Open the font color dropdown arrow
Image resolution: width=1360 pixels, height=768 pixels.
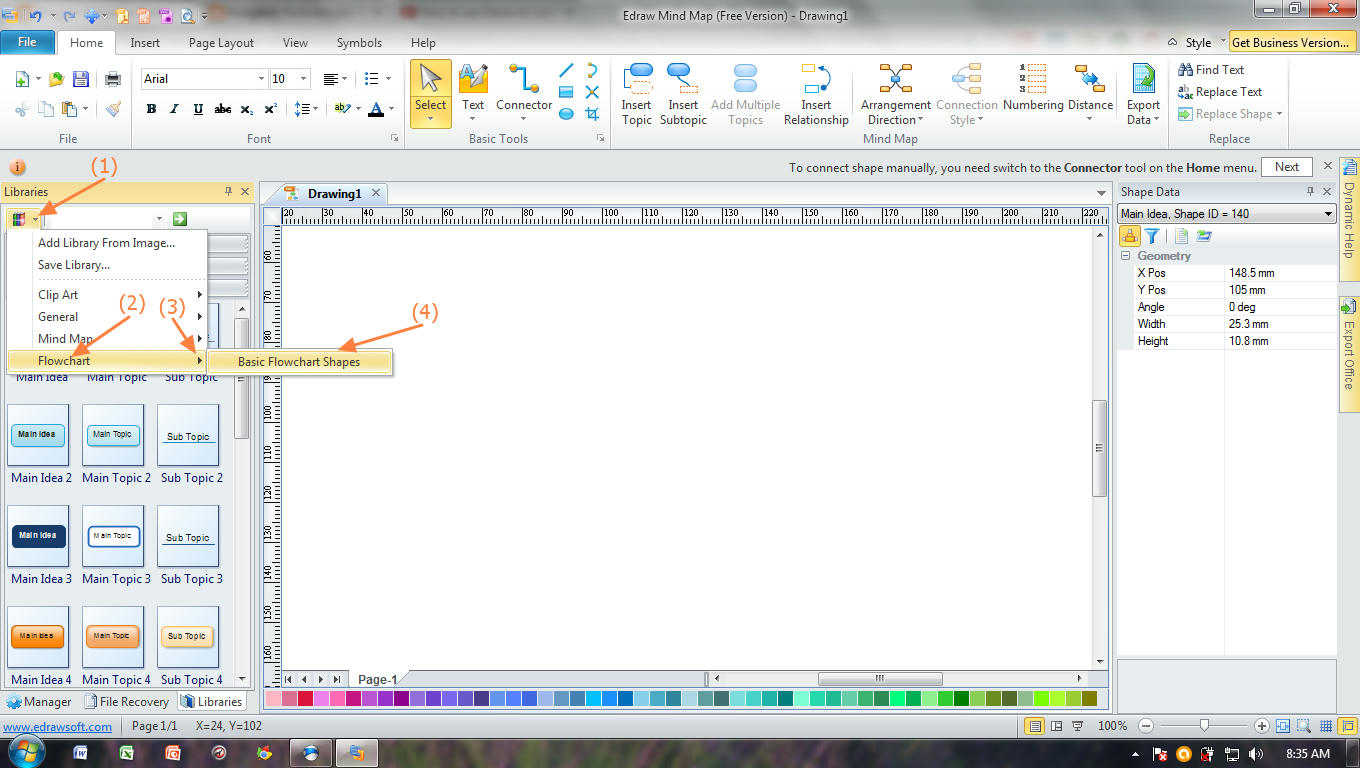pyautogui.click(x=391, y=109)
